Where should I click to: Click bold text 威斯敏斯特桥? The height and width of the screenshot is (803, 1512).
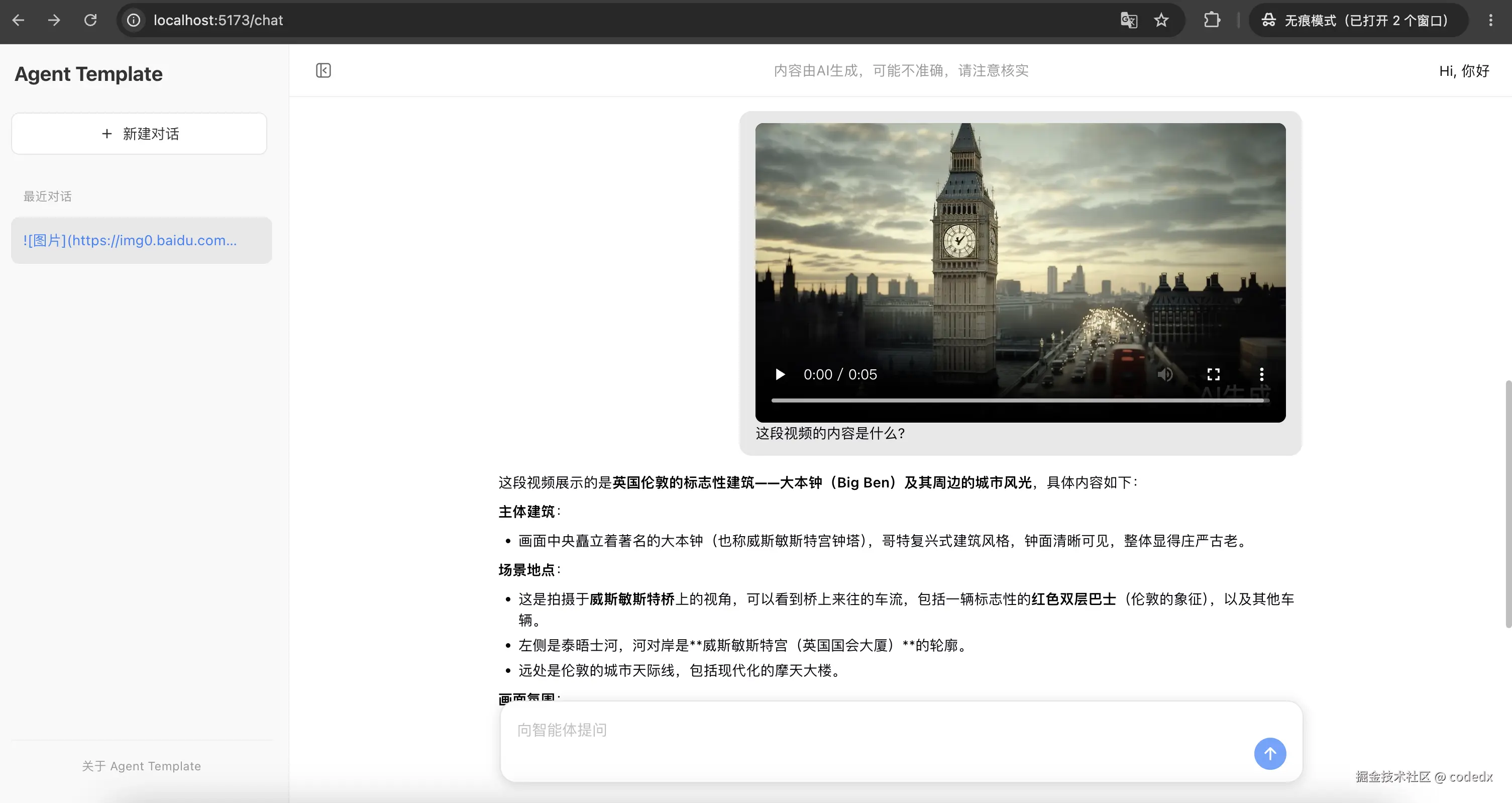[x=632, y=598]
